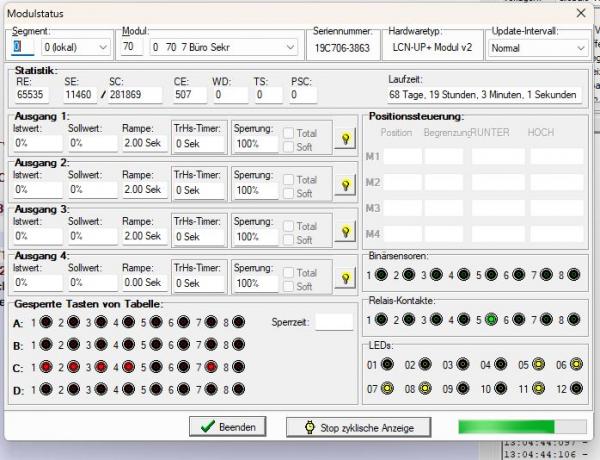This screenshot has height=460, width=600.
Task: Click red locked key C1 indicator
Action: (46, 367)
